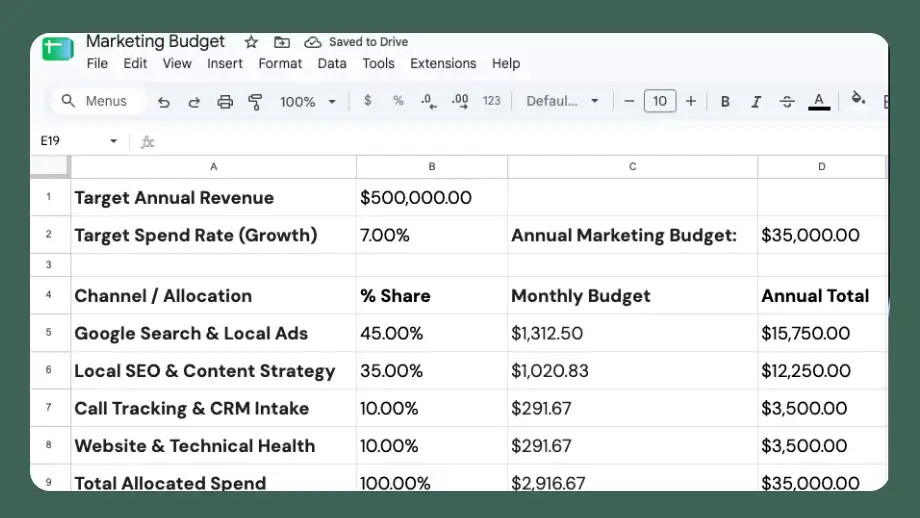
Task: Star the Marketing Budget document
Action: tap(251, 42)
